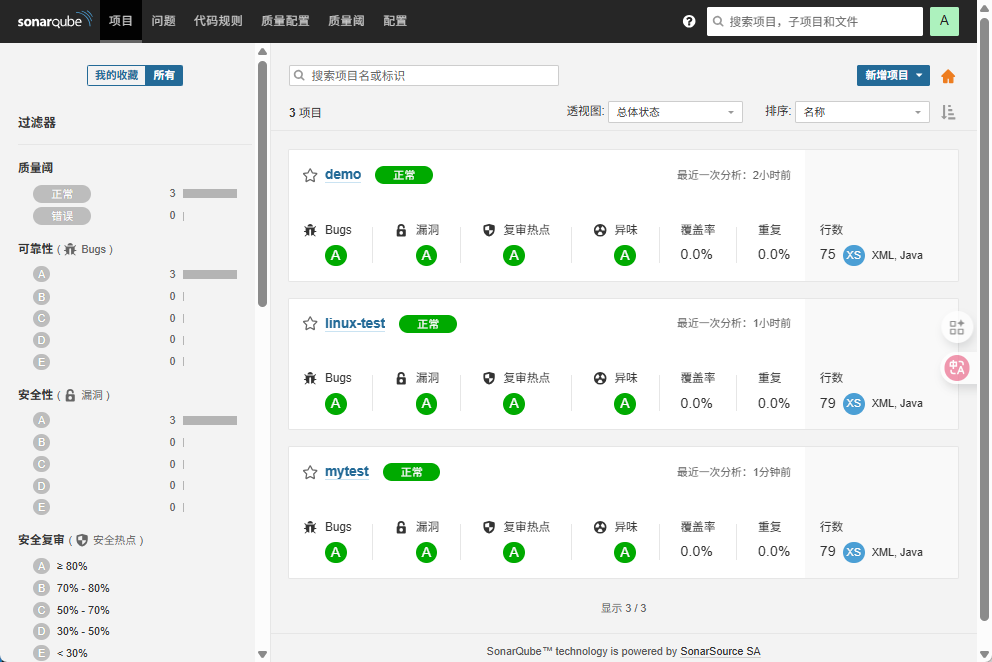992x662 pixels.
Task: Click the pink translate floating icon
Action: (x=957, y=368)
